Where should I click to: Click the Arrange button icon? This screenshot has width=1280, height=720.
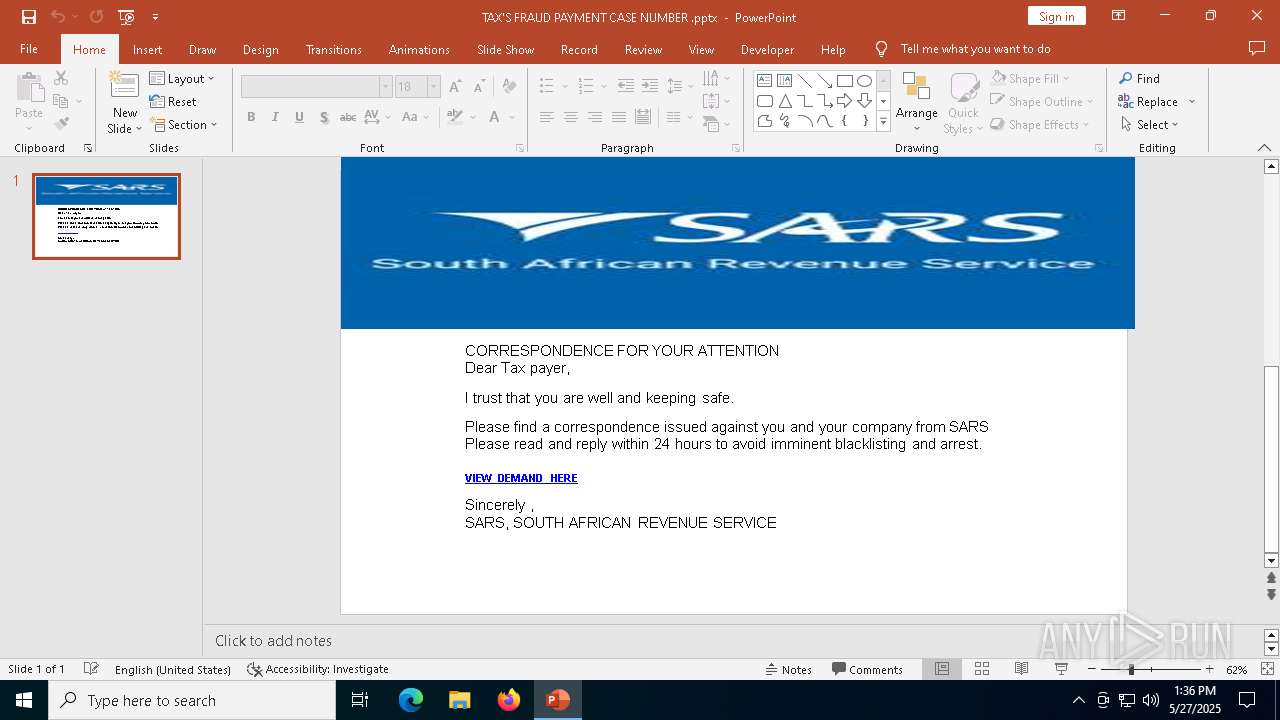(916, 87)
